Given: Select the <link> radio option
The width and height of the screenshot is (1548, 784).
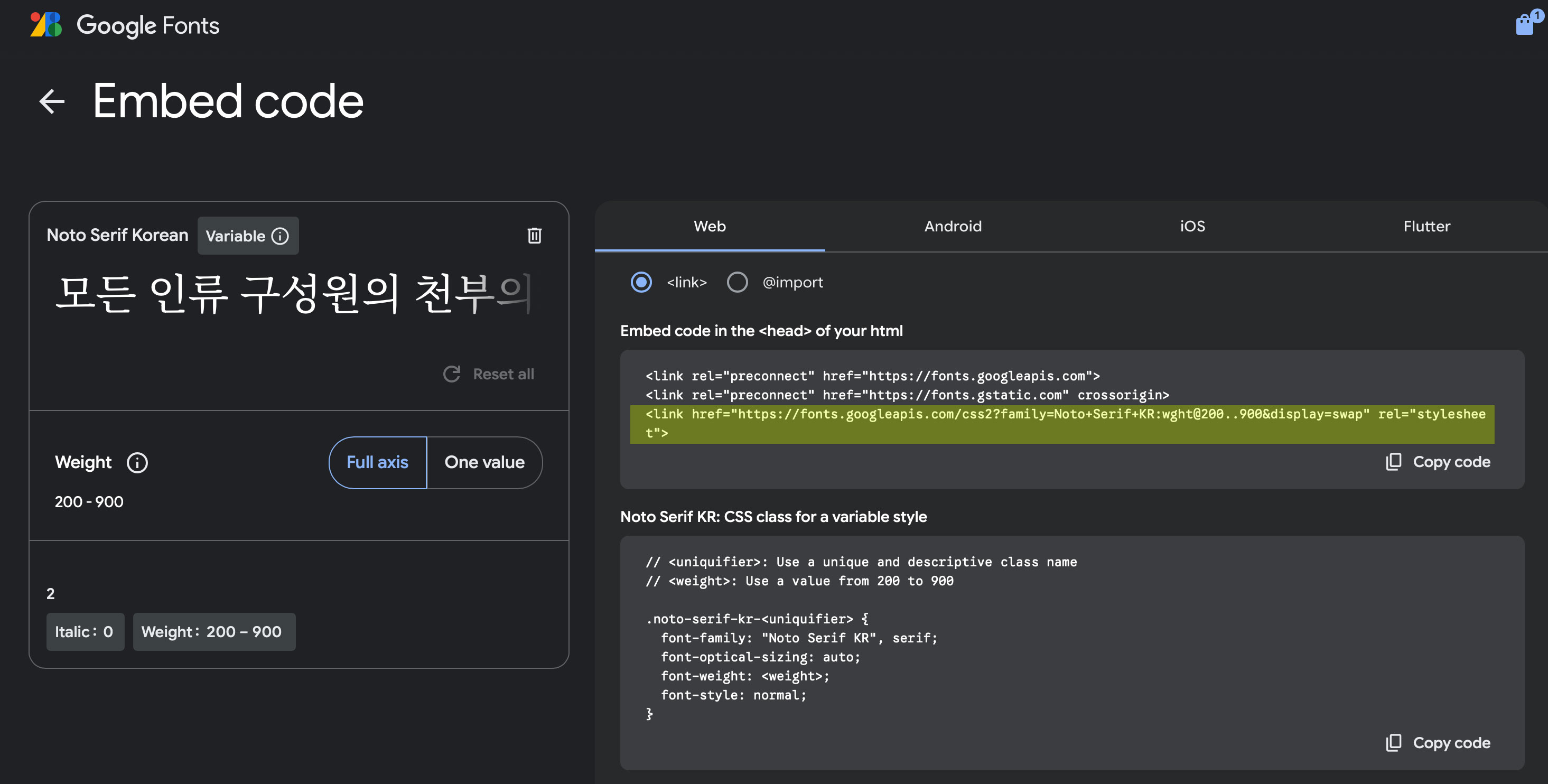Looking at the screenshot, I should [x=641, y=282].
